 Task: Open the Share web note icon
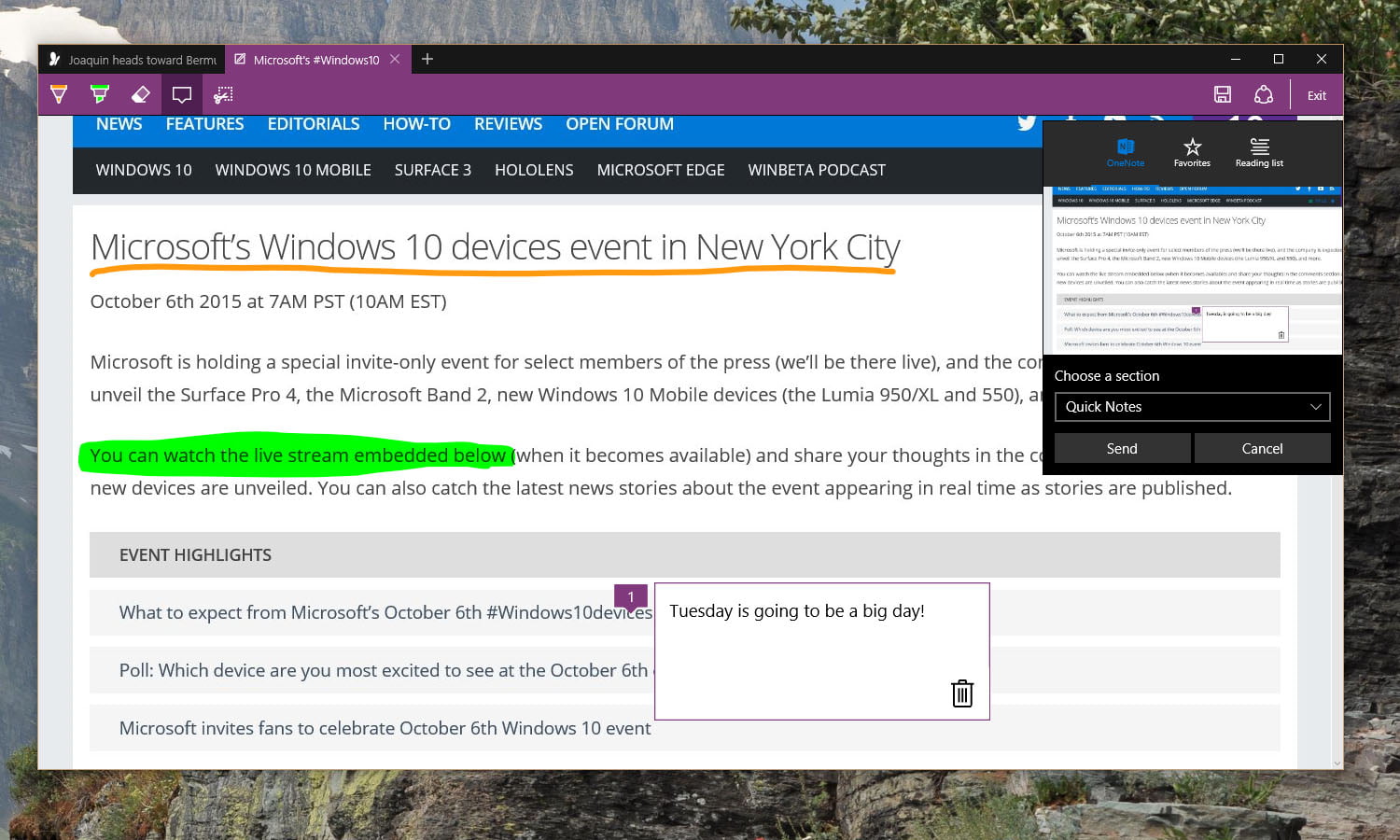[x=1264, y=94]
